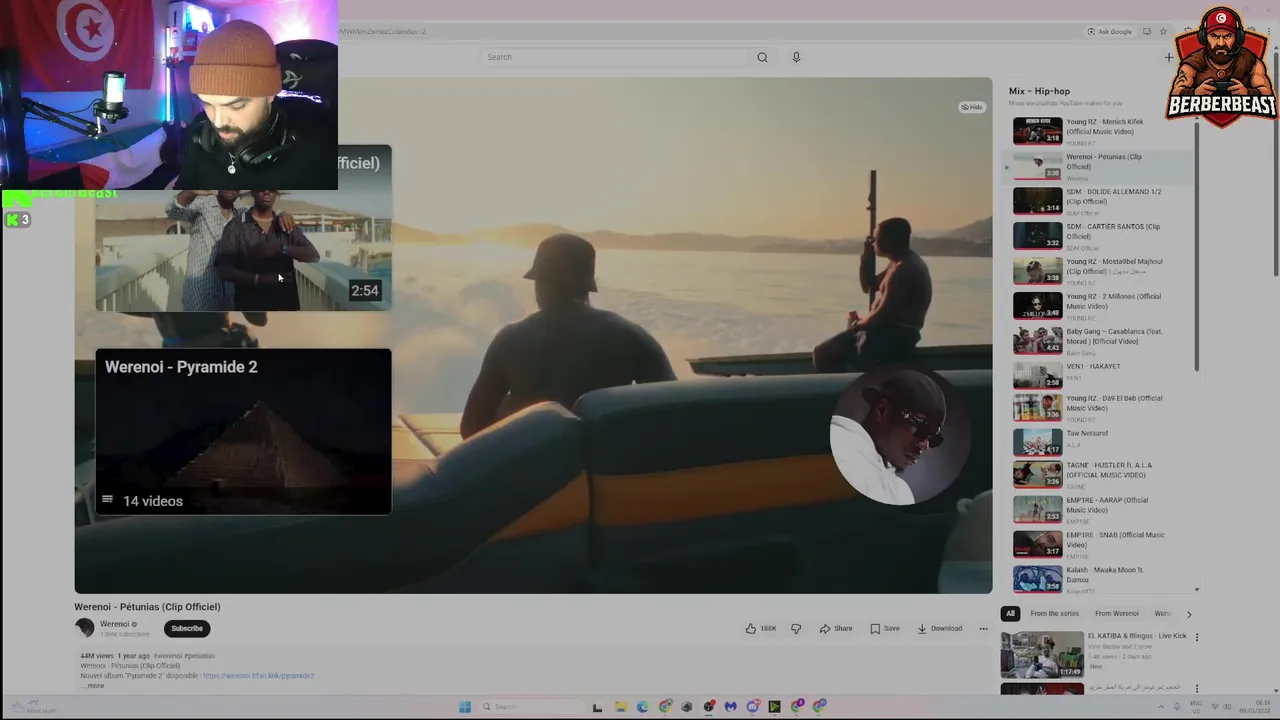Viewport: 1280px width, 720px height.
Task: Select the From the series chip
Action: [1055, 613]
